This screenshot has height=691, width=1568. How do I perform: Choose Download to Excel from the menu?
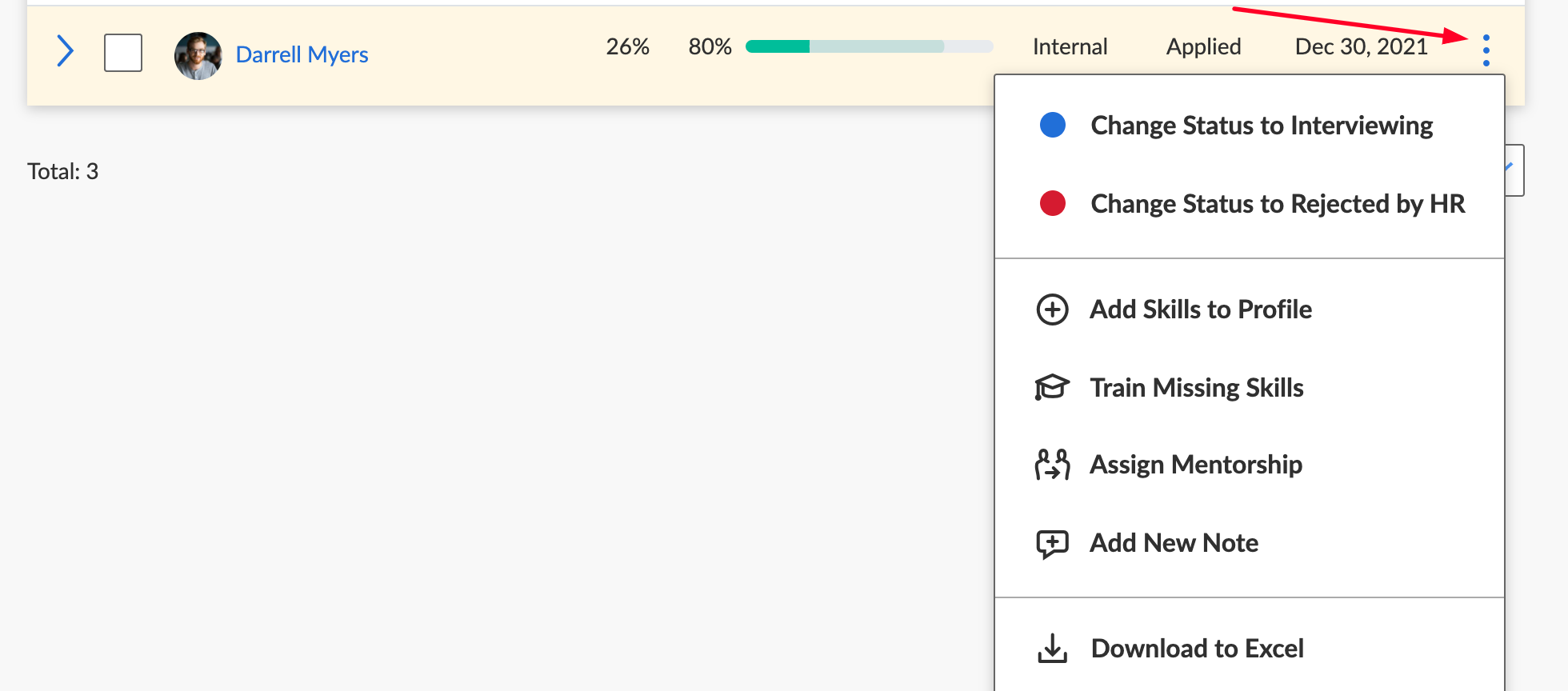[1197, 649]
